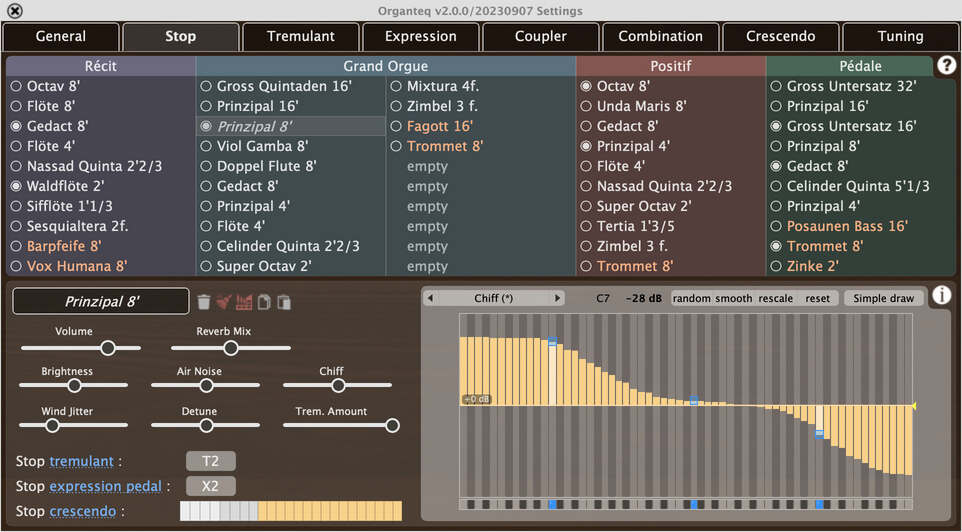Enable Récit Flöte 8' stop
Screen dimensions: 962x532
(101, 106)
